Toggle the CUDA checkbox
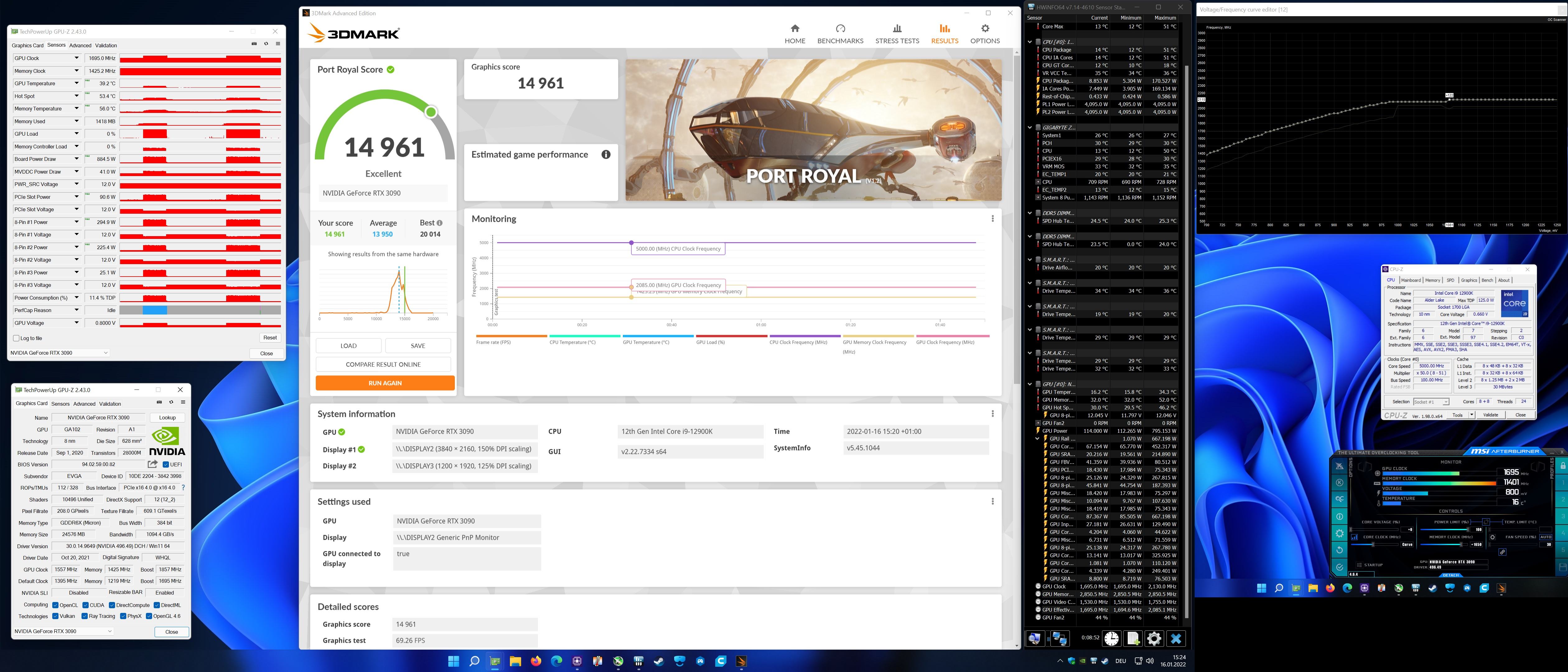Screen dimensions: 1568x672 pyautogui.click(x=85, y=605)
